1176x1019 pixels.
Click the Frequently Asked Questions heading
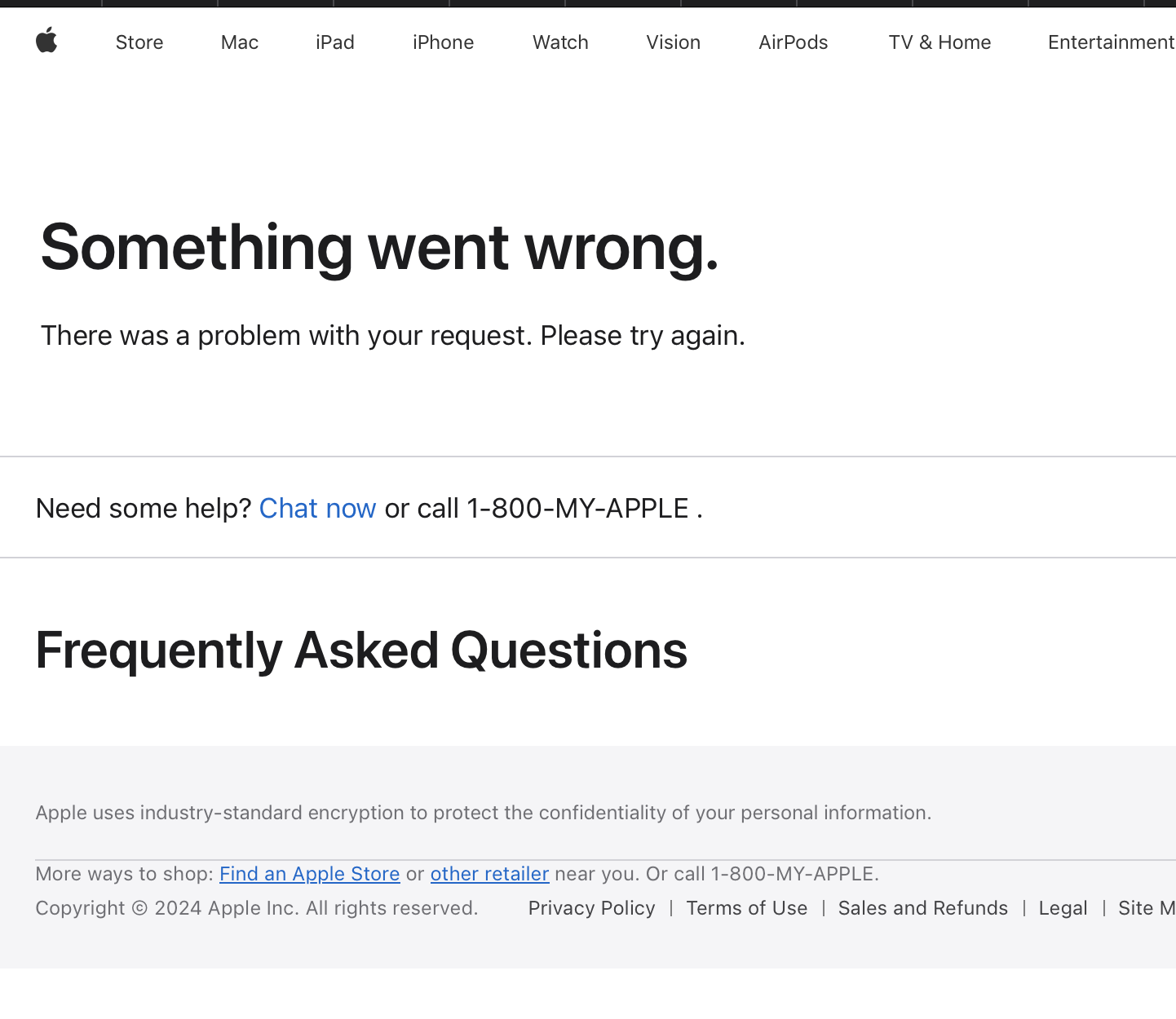[x=362, y=651]
